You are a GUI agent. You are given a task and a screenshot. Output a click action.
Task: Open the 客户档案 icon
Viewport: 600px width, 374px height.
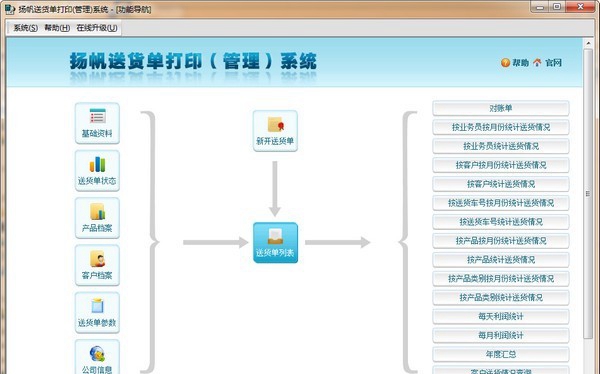click(97, 265)
